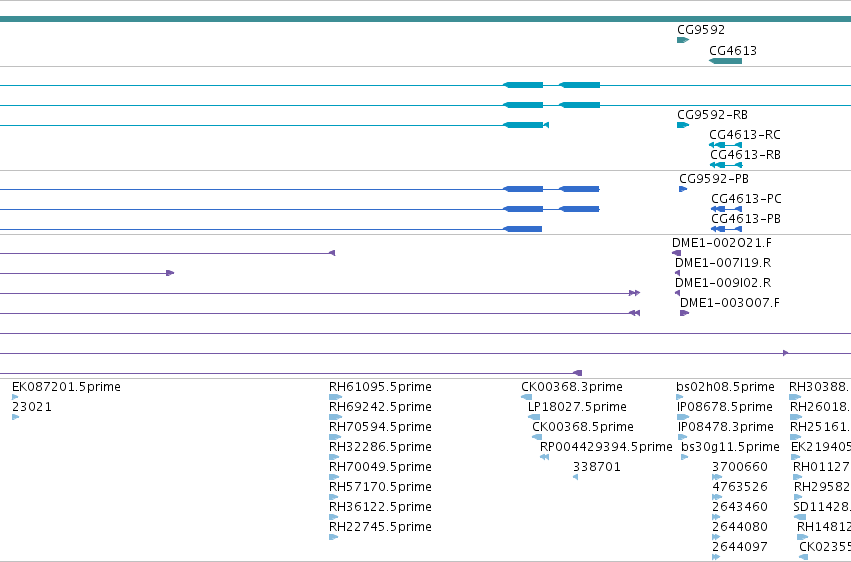Select the DME1-009I02.R label
The image size is (851, 562).
click(x=723, y=283)
